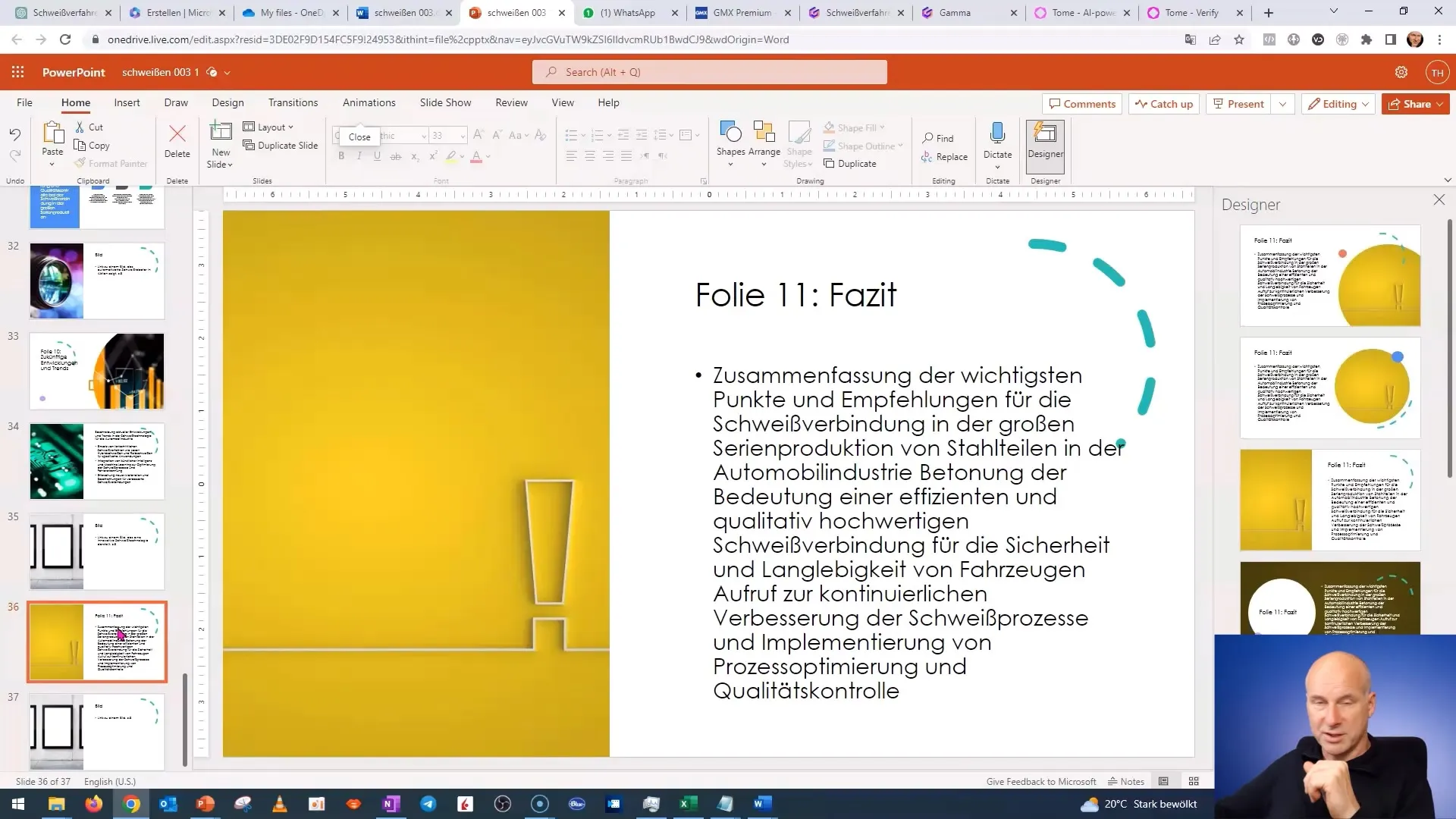Open the Animations tab dropdown
1456x819 pixels.
(x=370, y=102)
